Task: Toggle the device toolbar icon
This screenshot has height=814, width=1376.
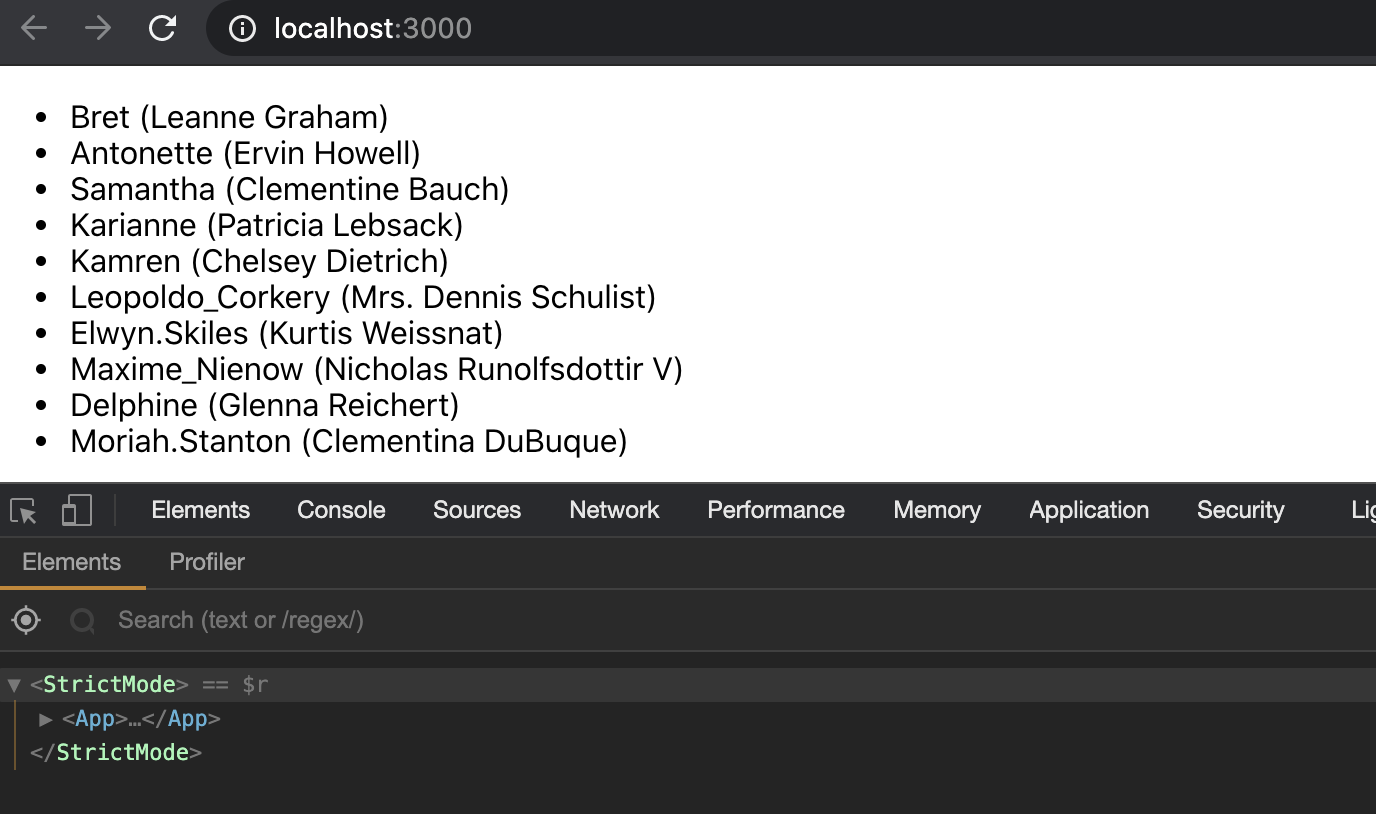Action: point(77,511)
